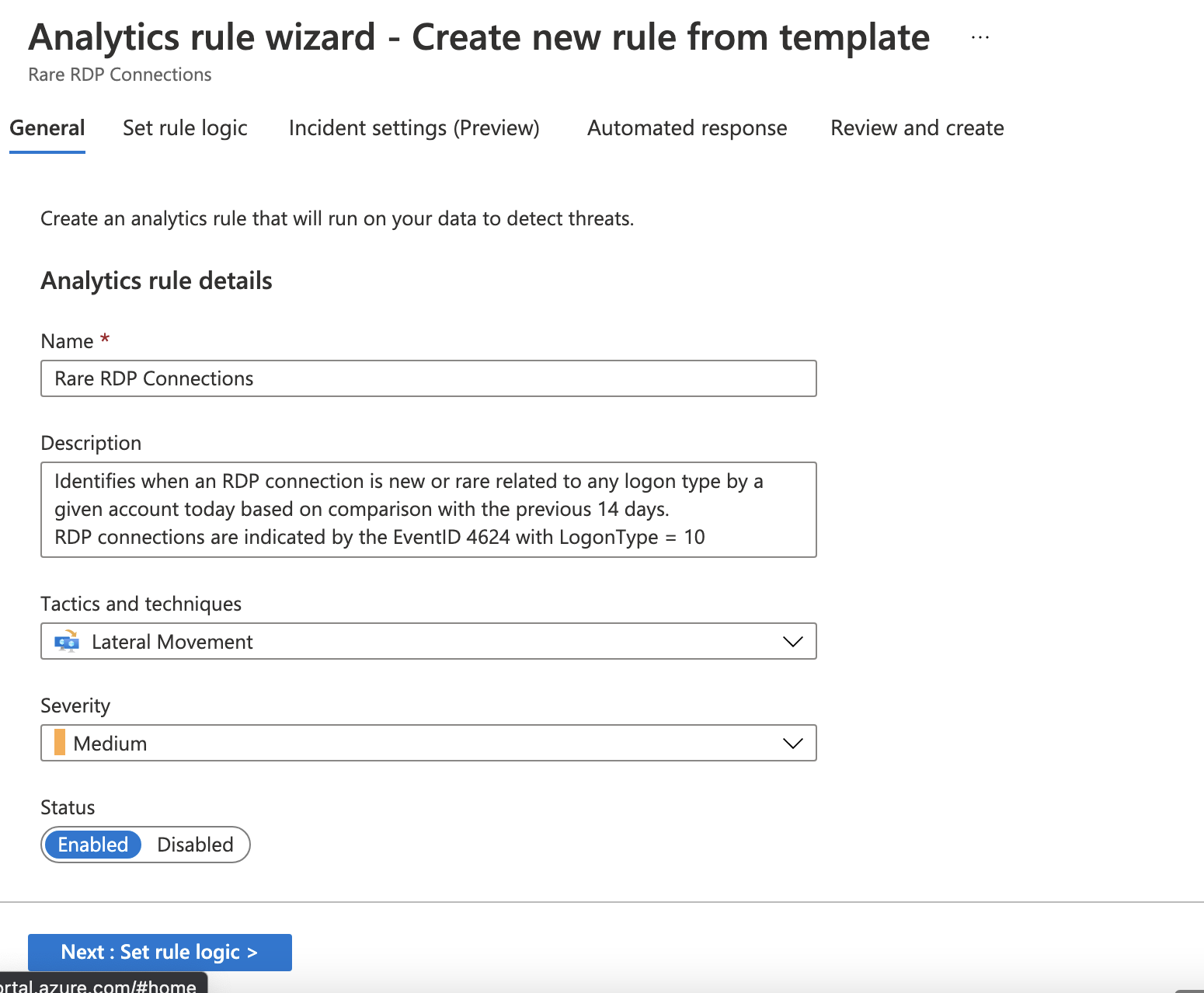Viewport: 1204px width, 993px height.
Task: Open the Severity dropdown
Action: (x=792, y=743)
